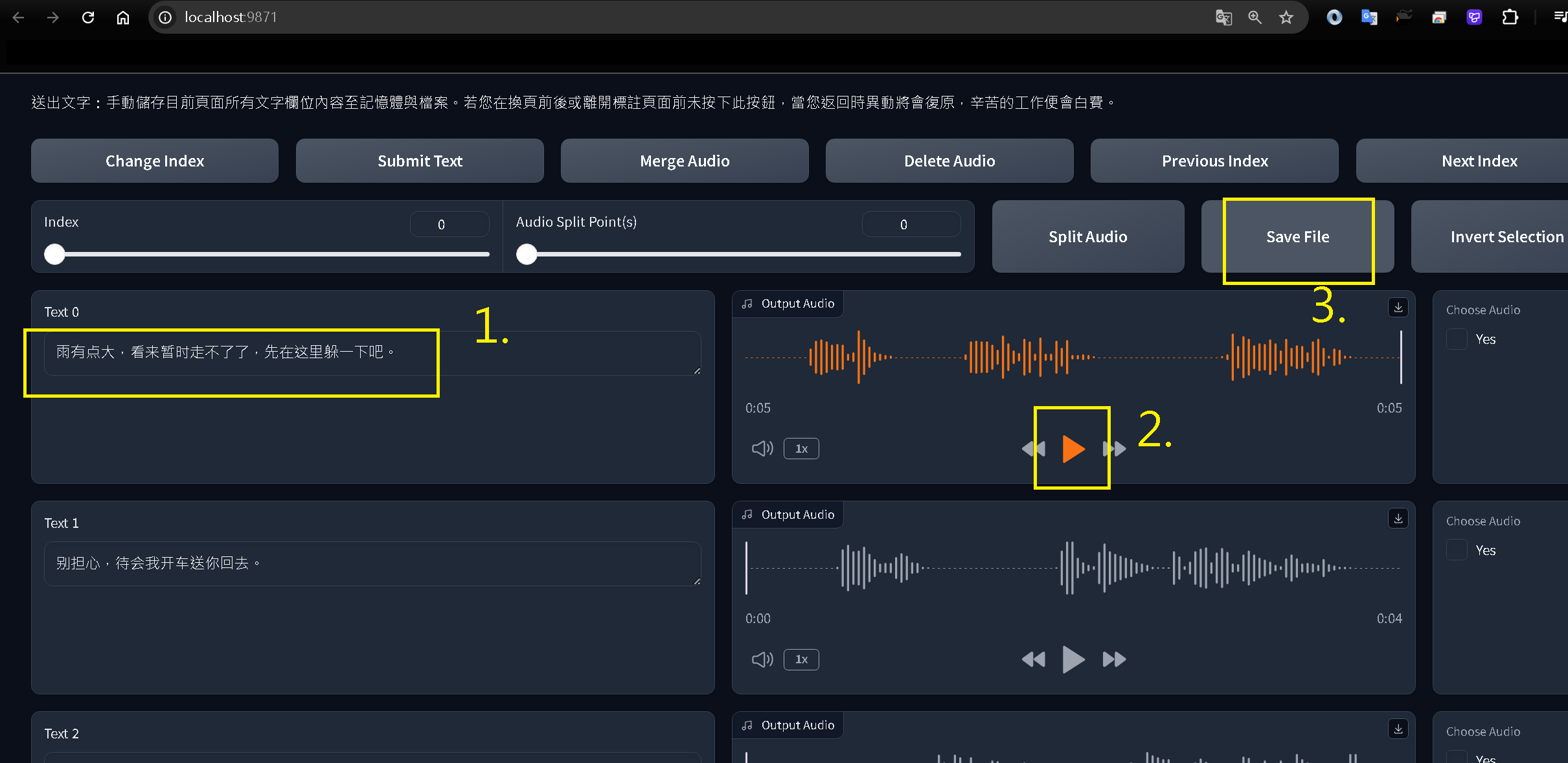
Task: Go back using the browser back arrow
Action: [18, 17]
